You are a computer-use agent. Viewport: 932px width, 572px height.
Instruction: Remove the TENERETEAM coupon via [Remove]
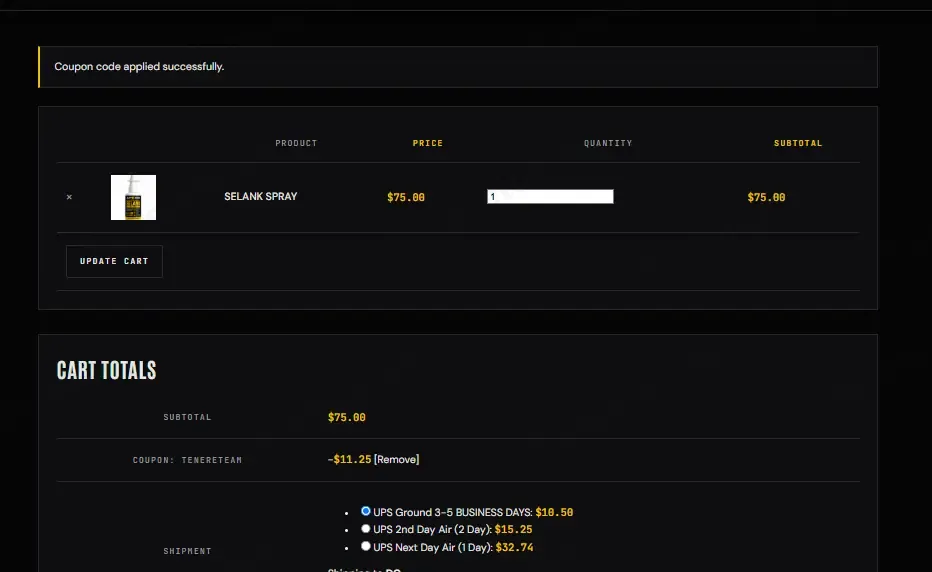pyautogui.click(x=396, y=459)
